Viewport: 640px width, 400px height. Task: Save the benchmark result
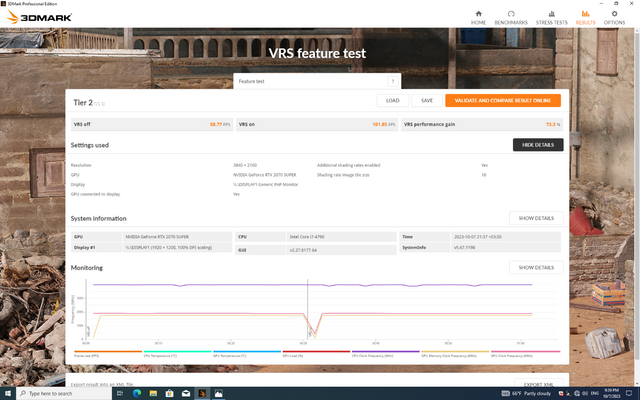[426, 100]
